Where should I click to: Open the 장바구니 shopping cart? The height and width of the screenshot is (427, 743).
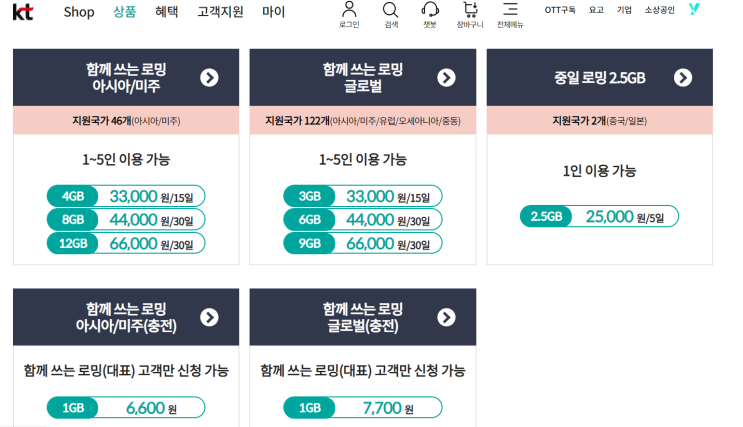[469, 14]
